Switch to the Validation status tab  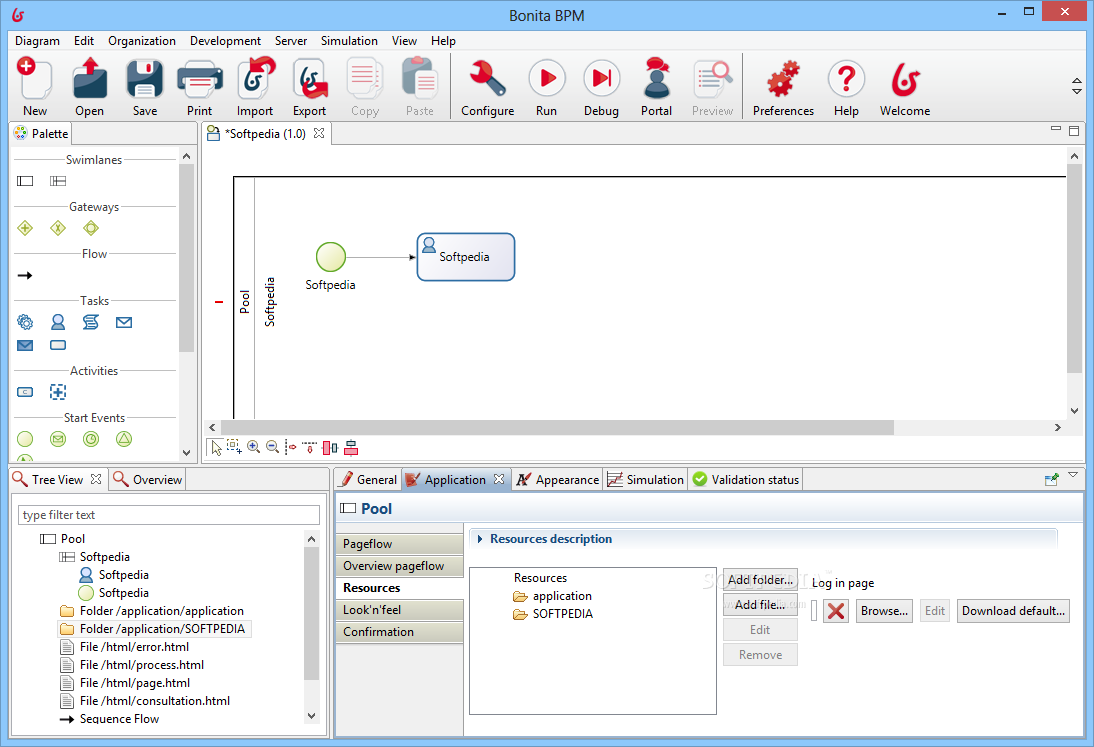coord(746,480)
